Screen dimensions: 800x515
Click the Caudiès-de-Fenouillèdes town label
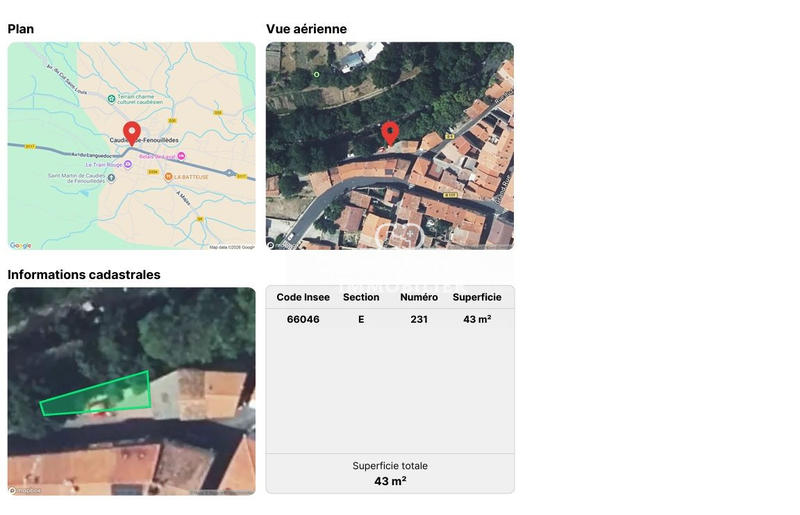click(152, 140)
